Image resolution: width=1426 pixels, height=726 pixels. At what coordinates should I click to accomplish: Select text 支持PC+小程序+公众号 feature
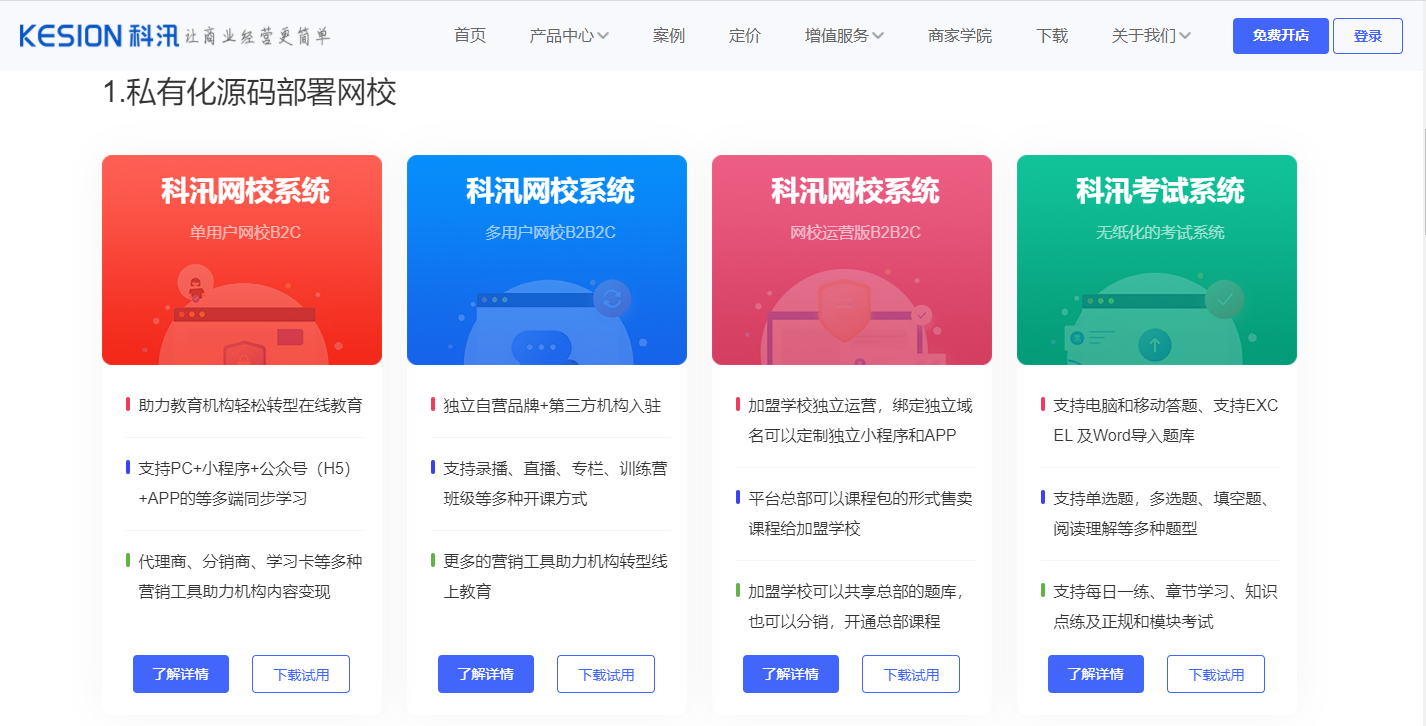pyautogui.click(x=245, y=483)
